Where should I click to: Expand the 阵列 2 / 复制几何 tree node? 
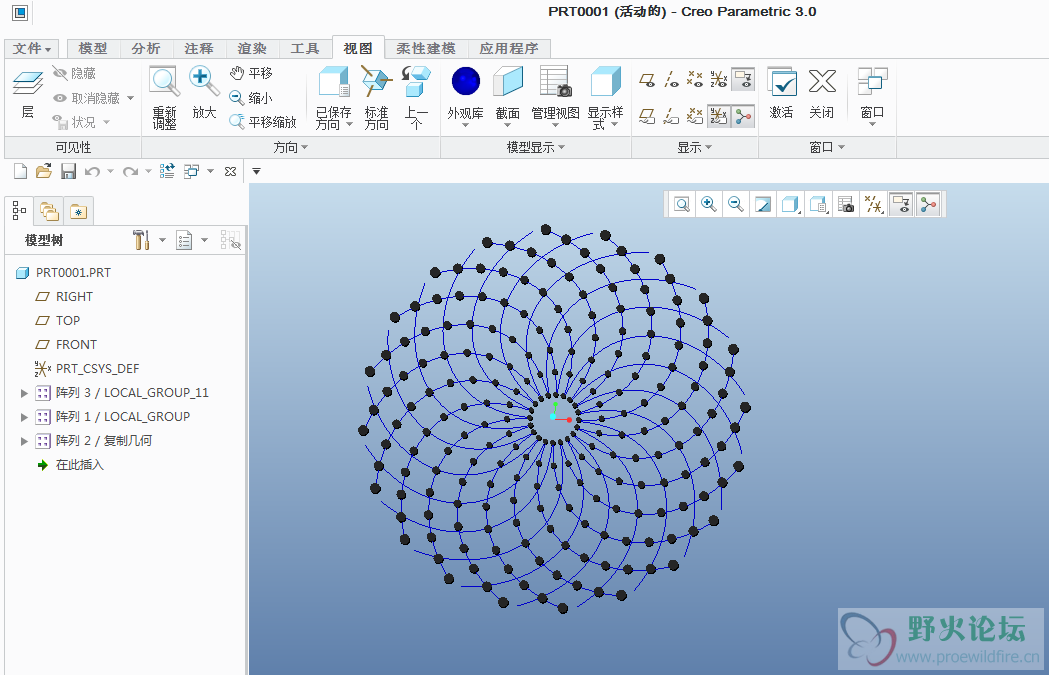[x=25, y=441]
